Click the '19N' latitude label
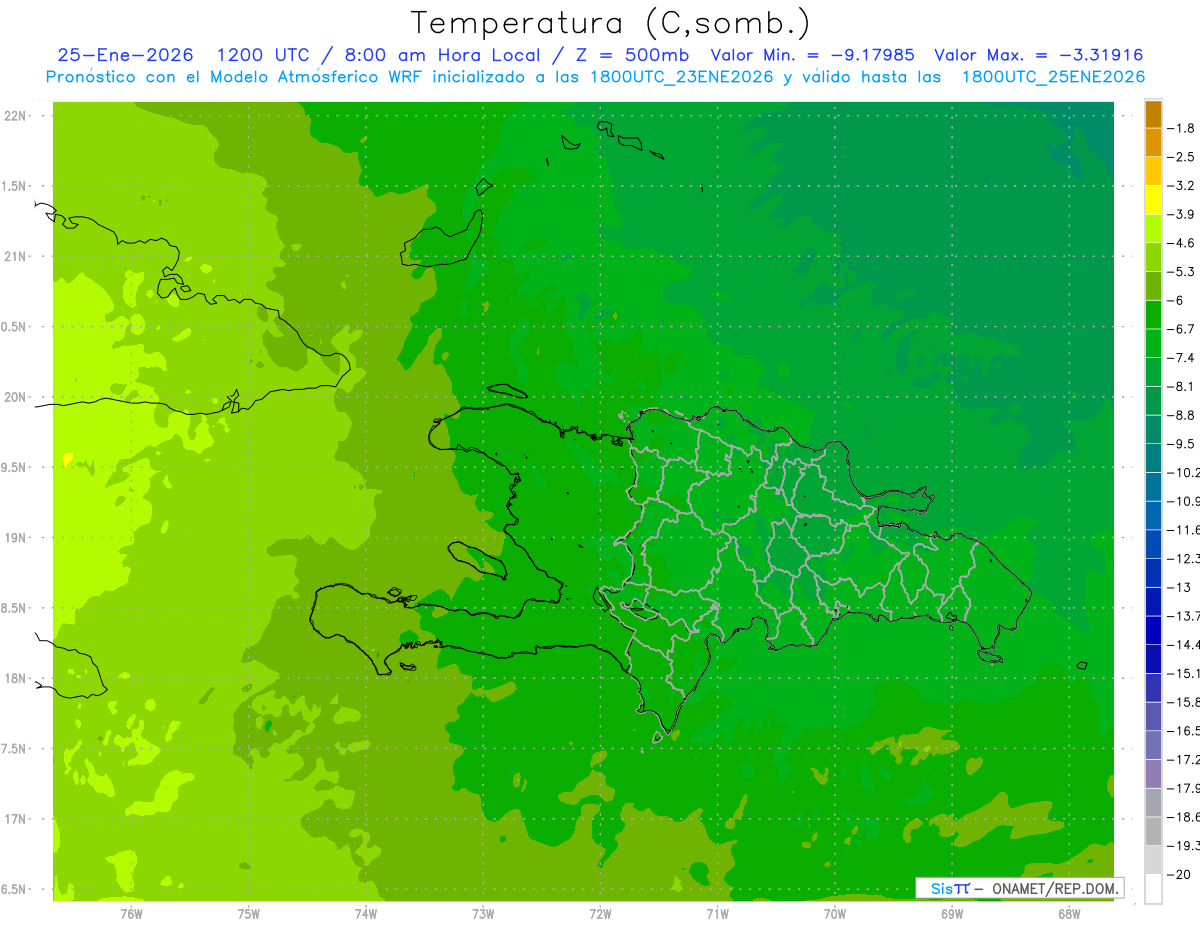1200x927 pixels. coord(15,538)
